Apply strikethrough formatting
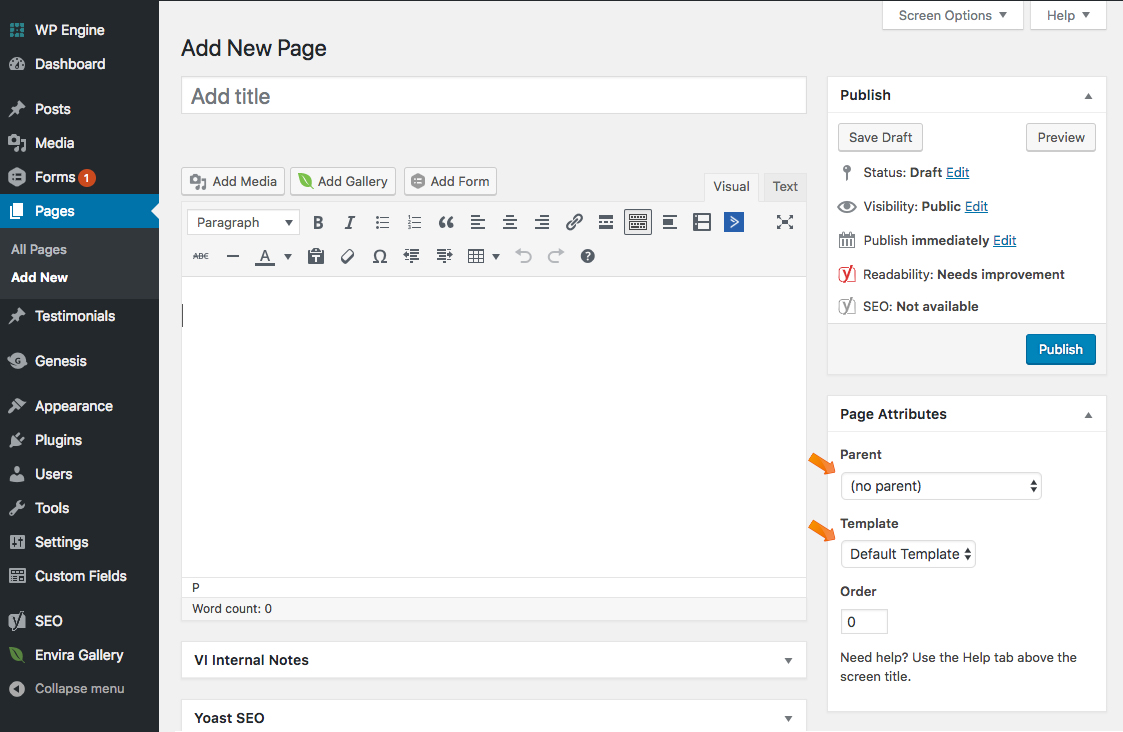The width and height of the screenshot is (1123, 732). click(201, 256)
